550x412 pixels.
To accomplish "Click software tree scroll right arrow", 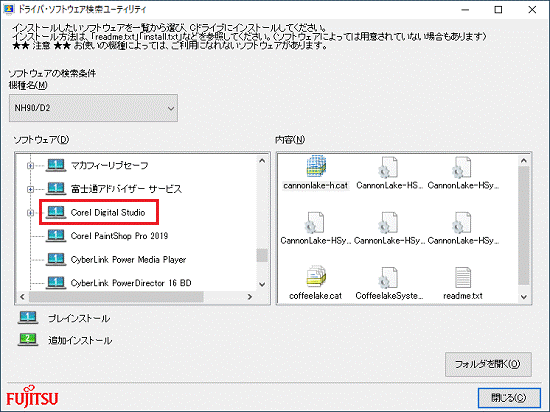I will click(x=250, y=297).
